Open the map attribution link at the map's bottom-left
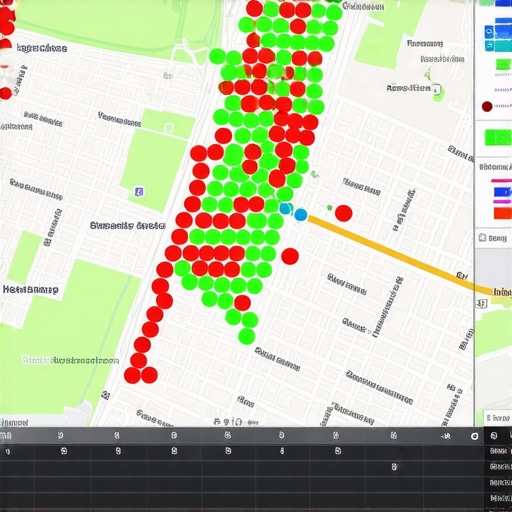This screenshot has height=512, width=512. [x=14, y=423]
